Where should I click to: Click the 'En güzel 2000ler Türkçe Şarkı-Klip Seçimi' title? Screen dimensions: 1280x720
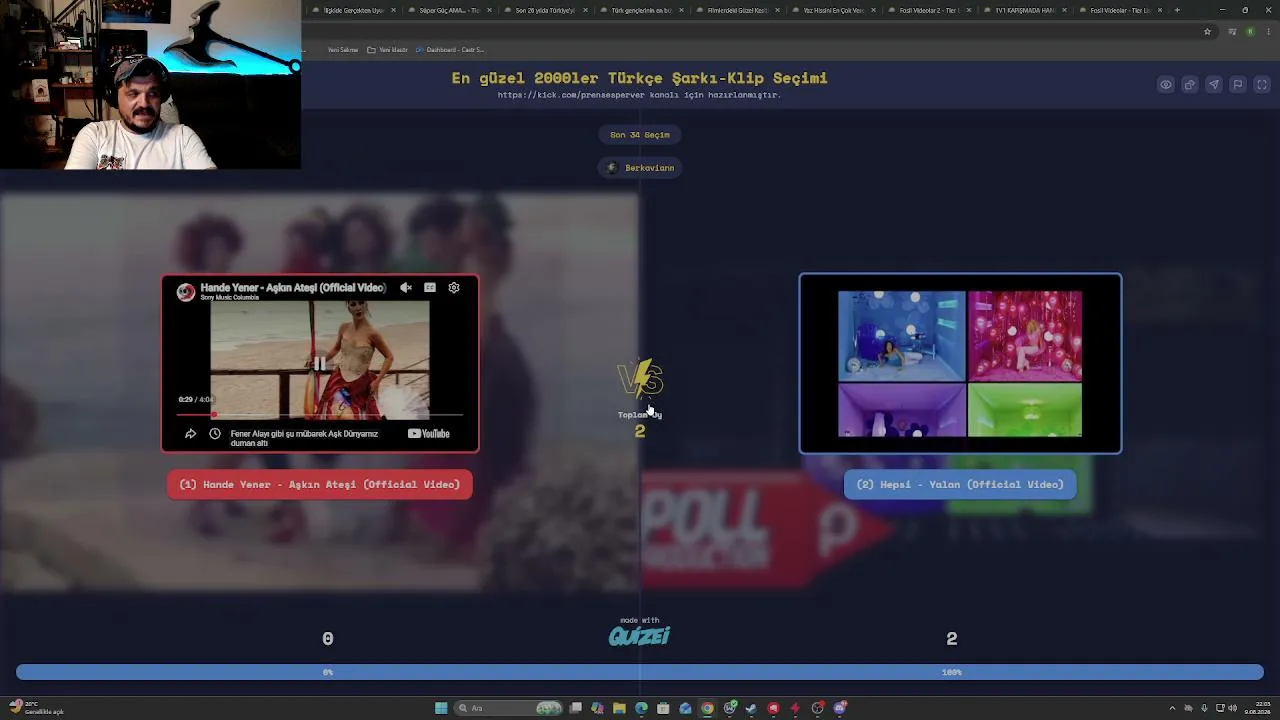coord(639,78)
